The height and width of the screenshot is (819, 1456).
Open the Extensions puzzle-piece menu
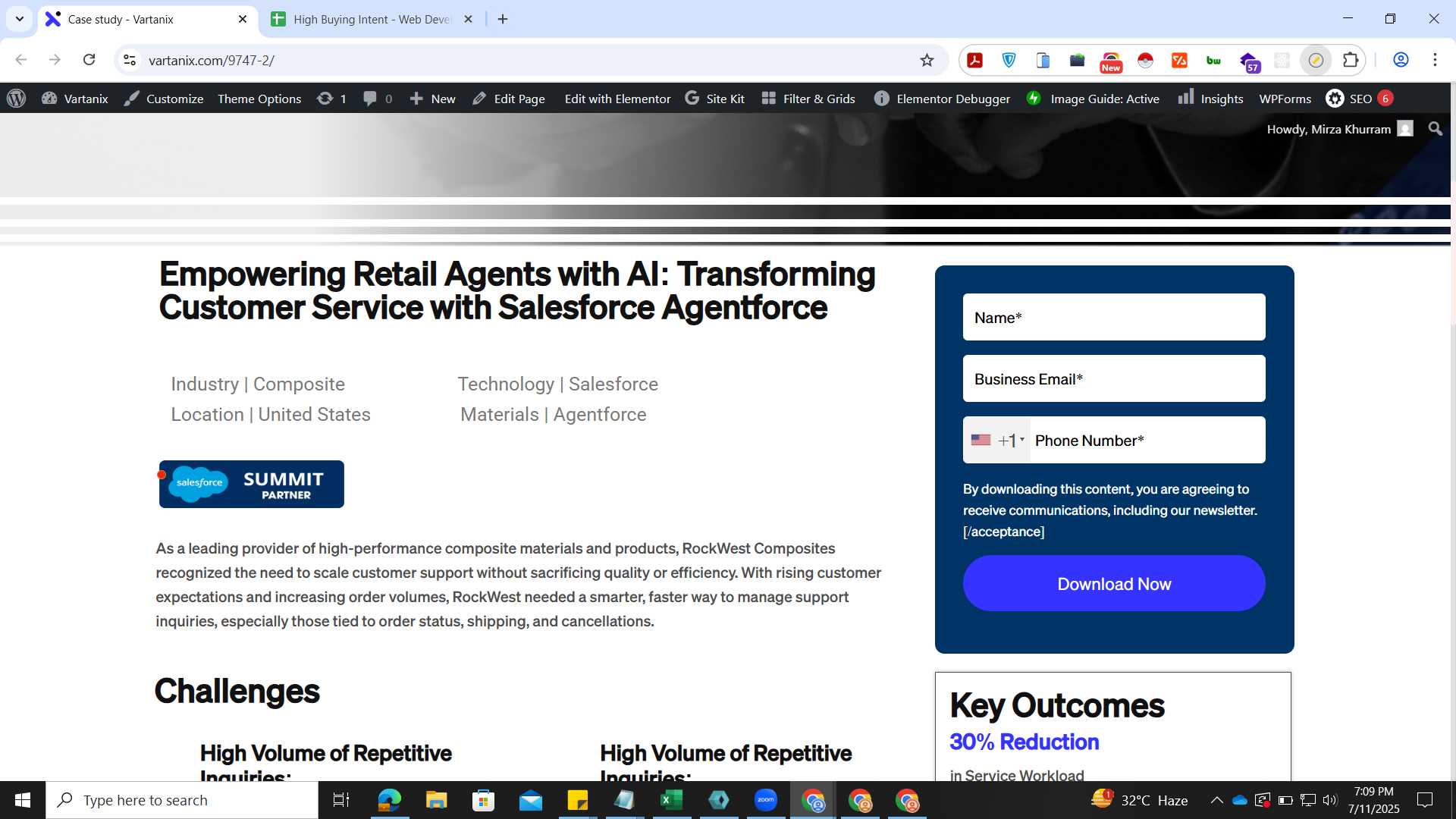(x=1351, y=60)
